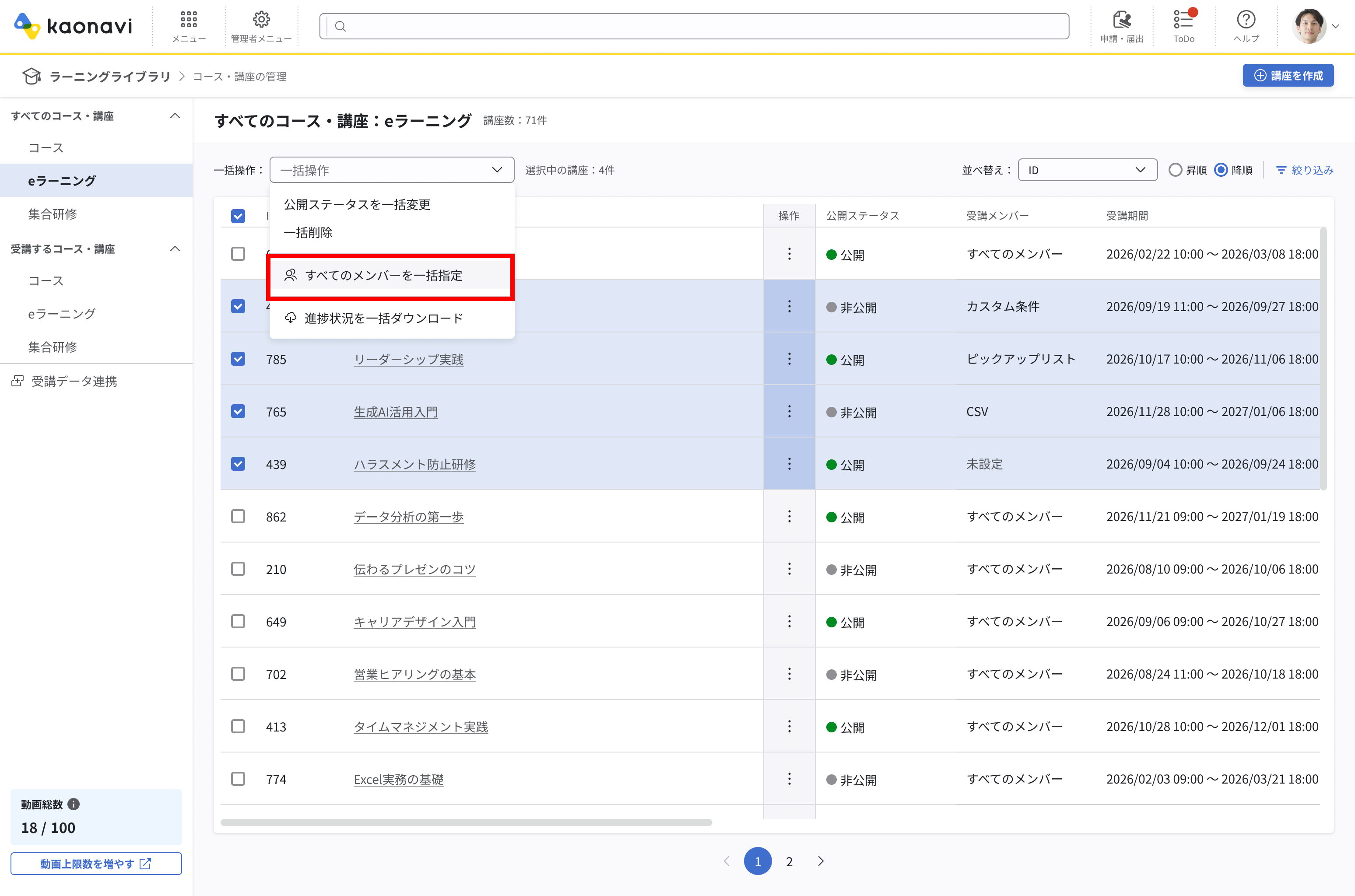
Task: Collapse the 受講するコース・講座 section
Action: click(x=175, y=249)
